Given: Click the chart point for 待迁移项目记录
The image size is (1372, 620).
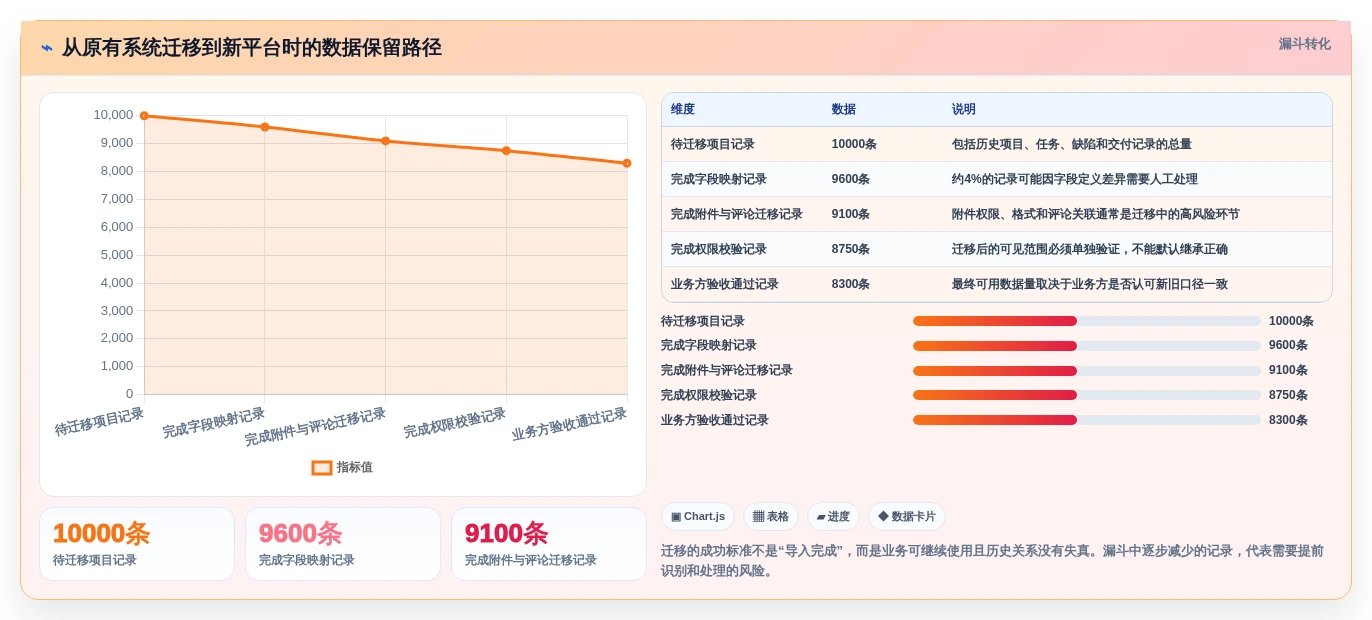Looking at the screenshot, I should click(x=144, y=116).
